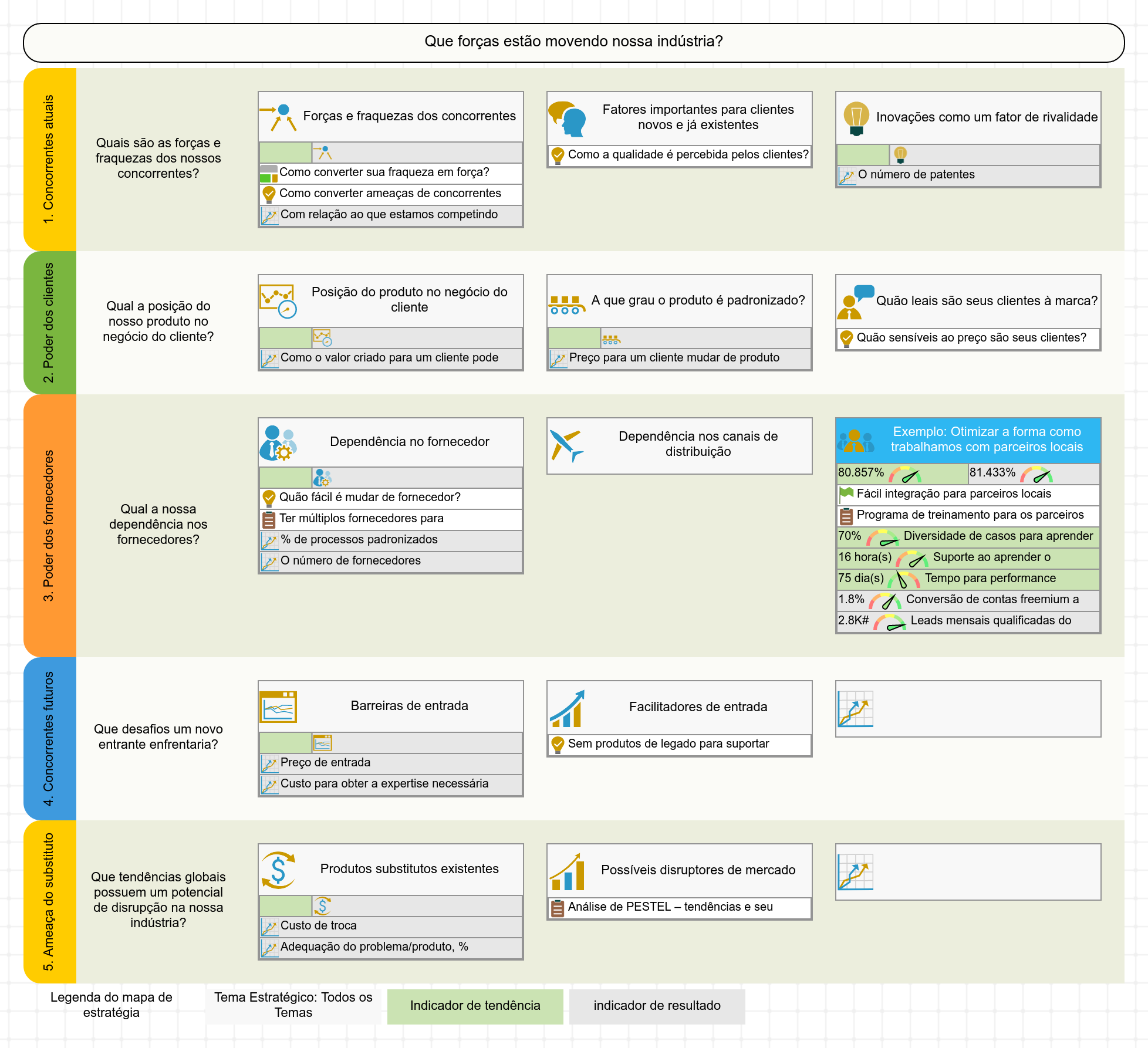Click the growth bar chart icon on Facilitadores
Image resolution: width=1148 pixels, height=1048 pixels.
pyautogui.click(x=567, y=709)
